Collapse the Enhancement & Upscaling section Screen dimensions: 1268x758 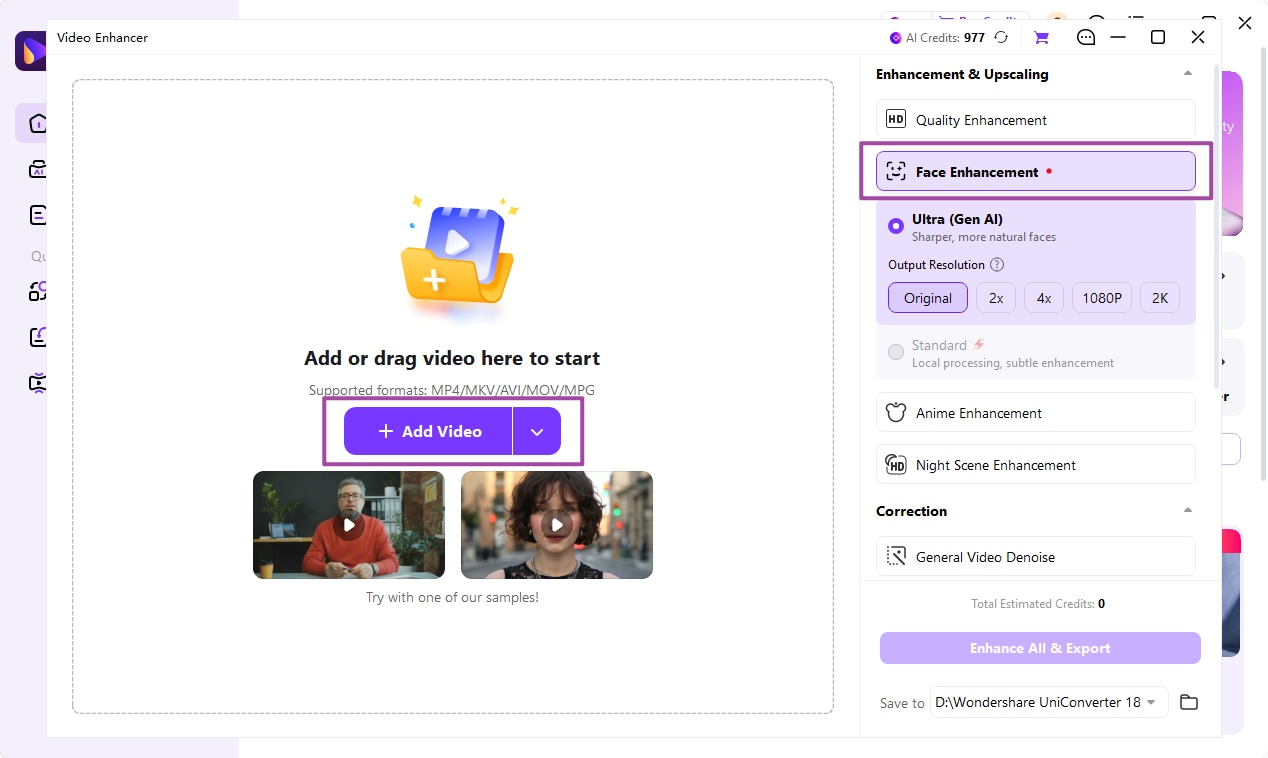[1188, 74]
